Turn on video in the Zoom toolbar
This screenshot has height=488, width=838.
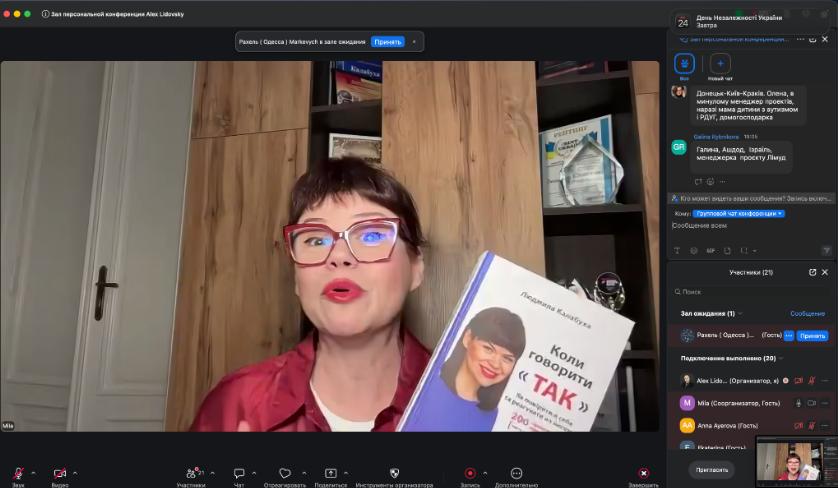60,473
